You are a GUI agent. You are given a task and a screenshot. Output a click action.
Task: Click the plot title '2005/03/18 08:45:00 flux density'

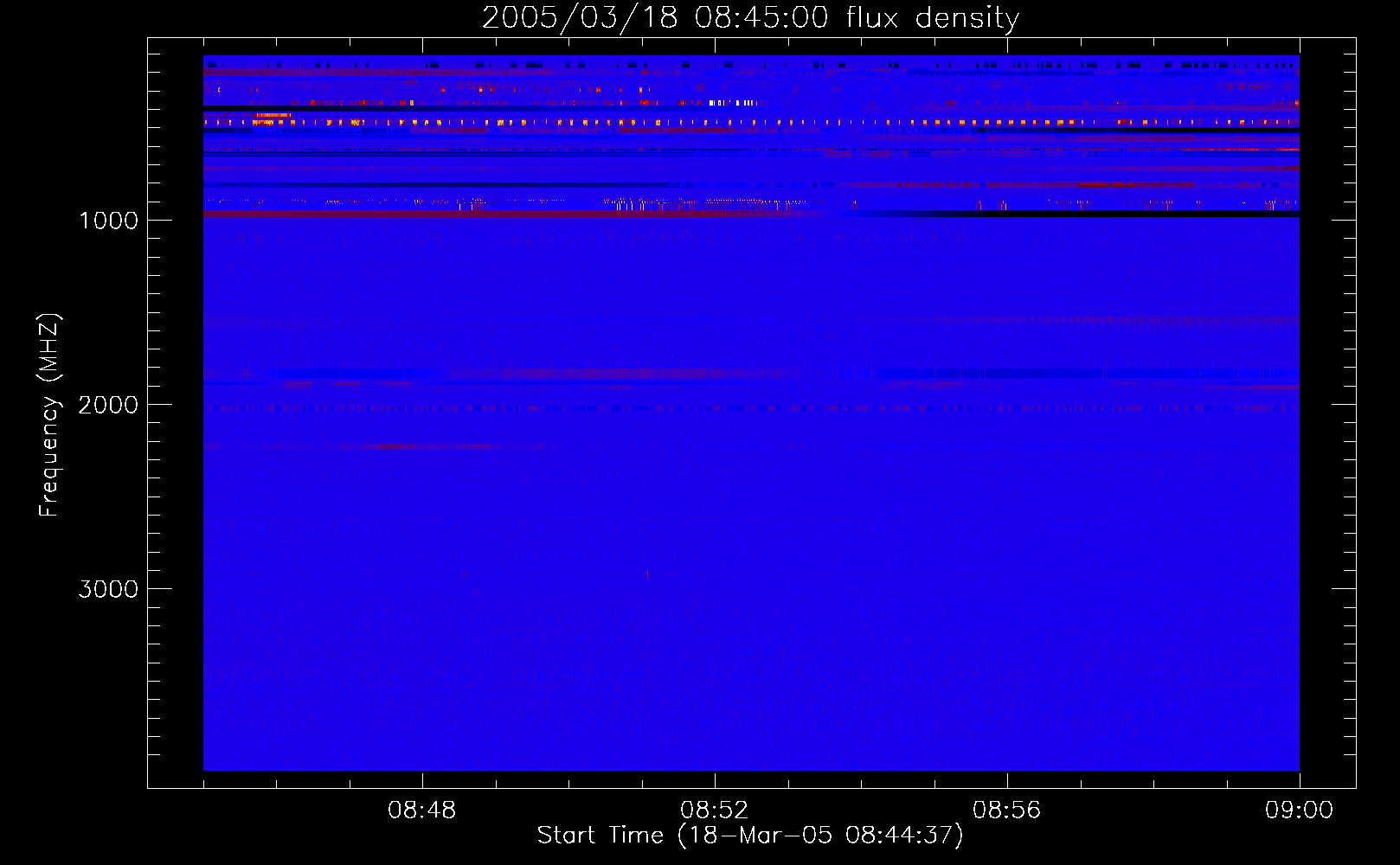coord(750,18)
